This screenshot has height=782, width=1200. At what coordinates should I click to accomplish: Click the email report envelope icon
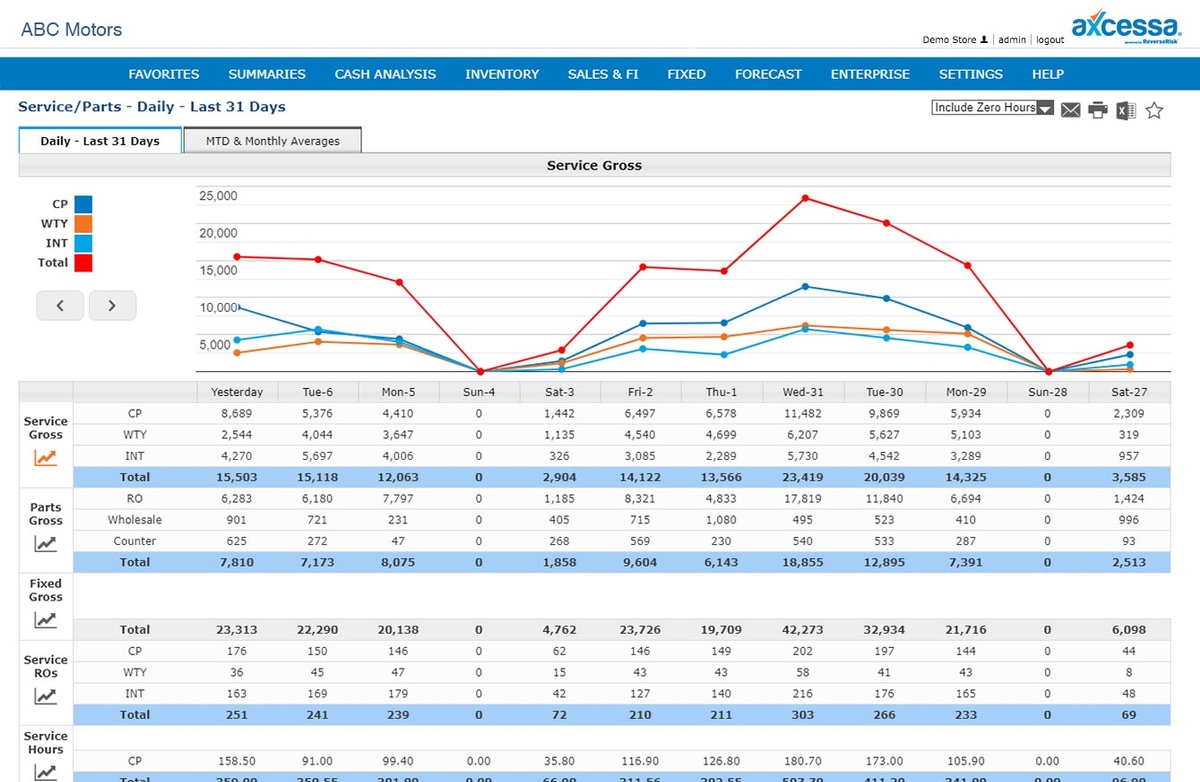click(1071, 110)
